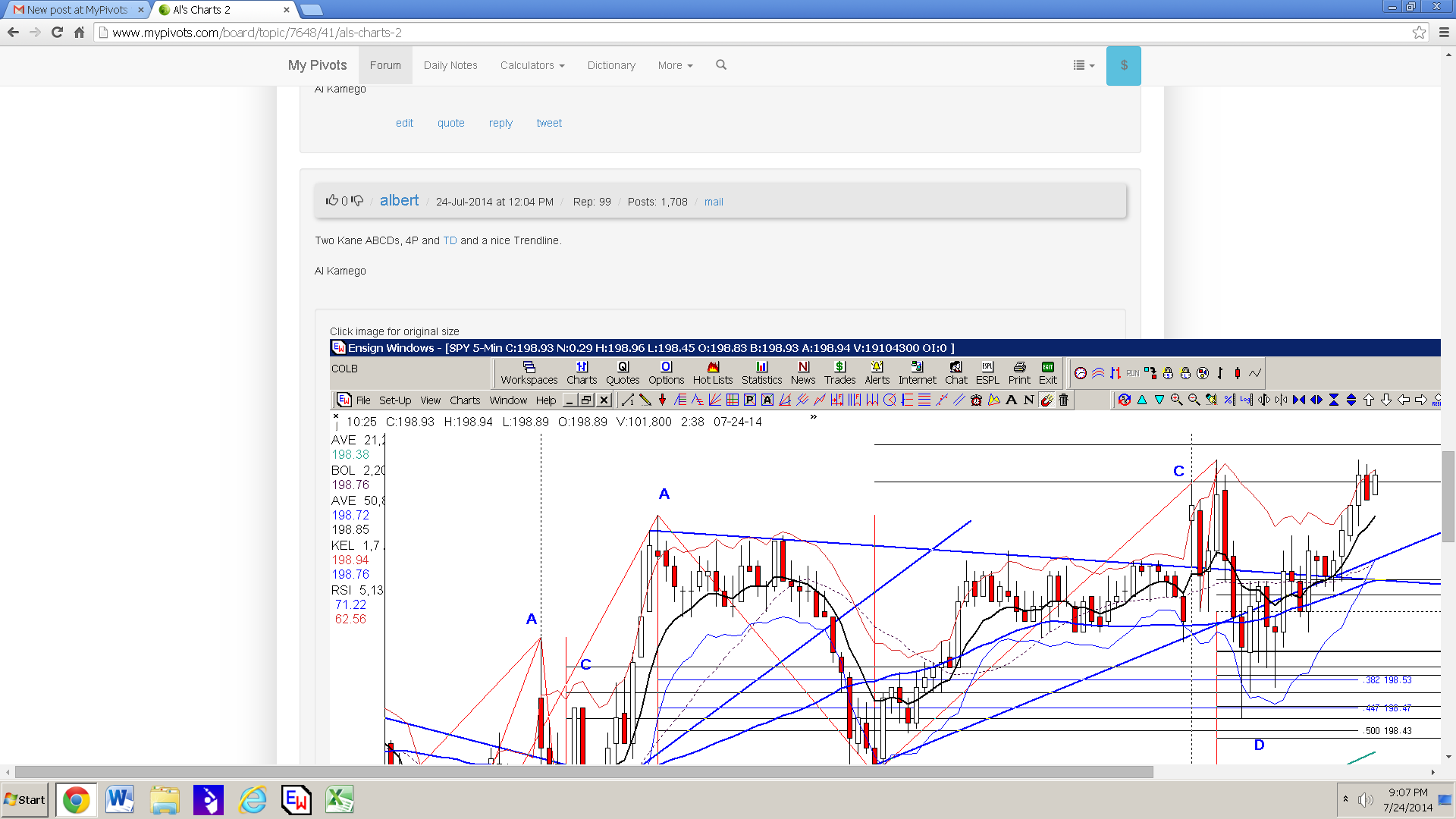Close the New post at MyPivots tab
Image resolution: width=1456 pixels, height=819 pixels.
(140, 10)
